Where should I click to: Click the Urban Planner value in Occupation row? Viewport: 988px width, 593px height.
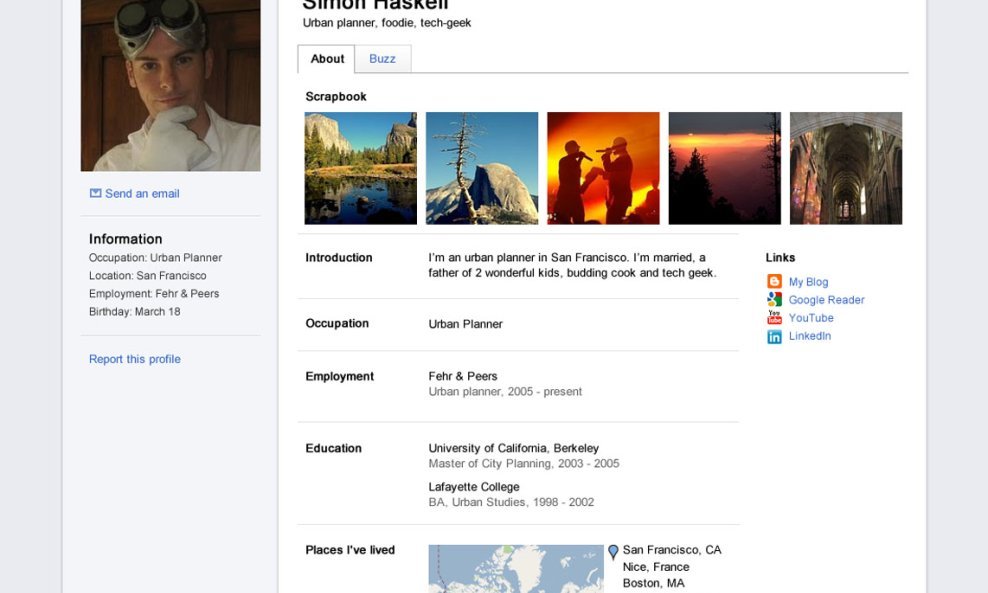(x=466, y=324)
